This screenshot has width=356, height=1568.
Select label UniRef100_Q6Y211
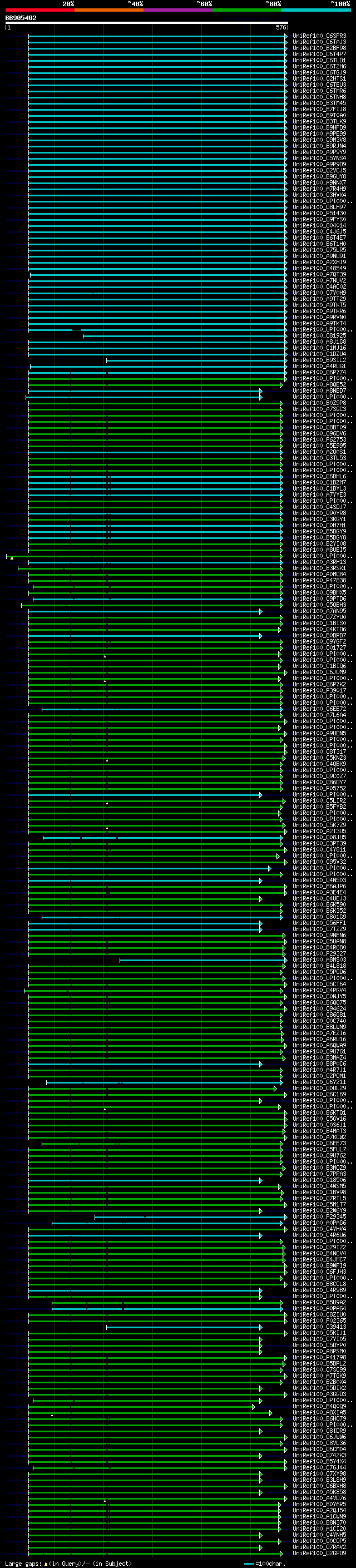point(319,1082)
